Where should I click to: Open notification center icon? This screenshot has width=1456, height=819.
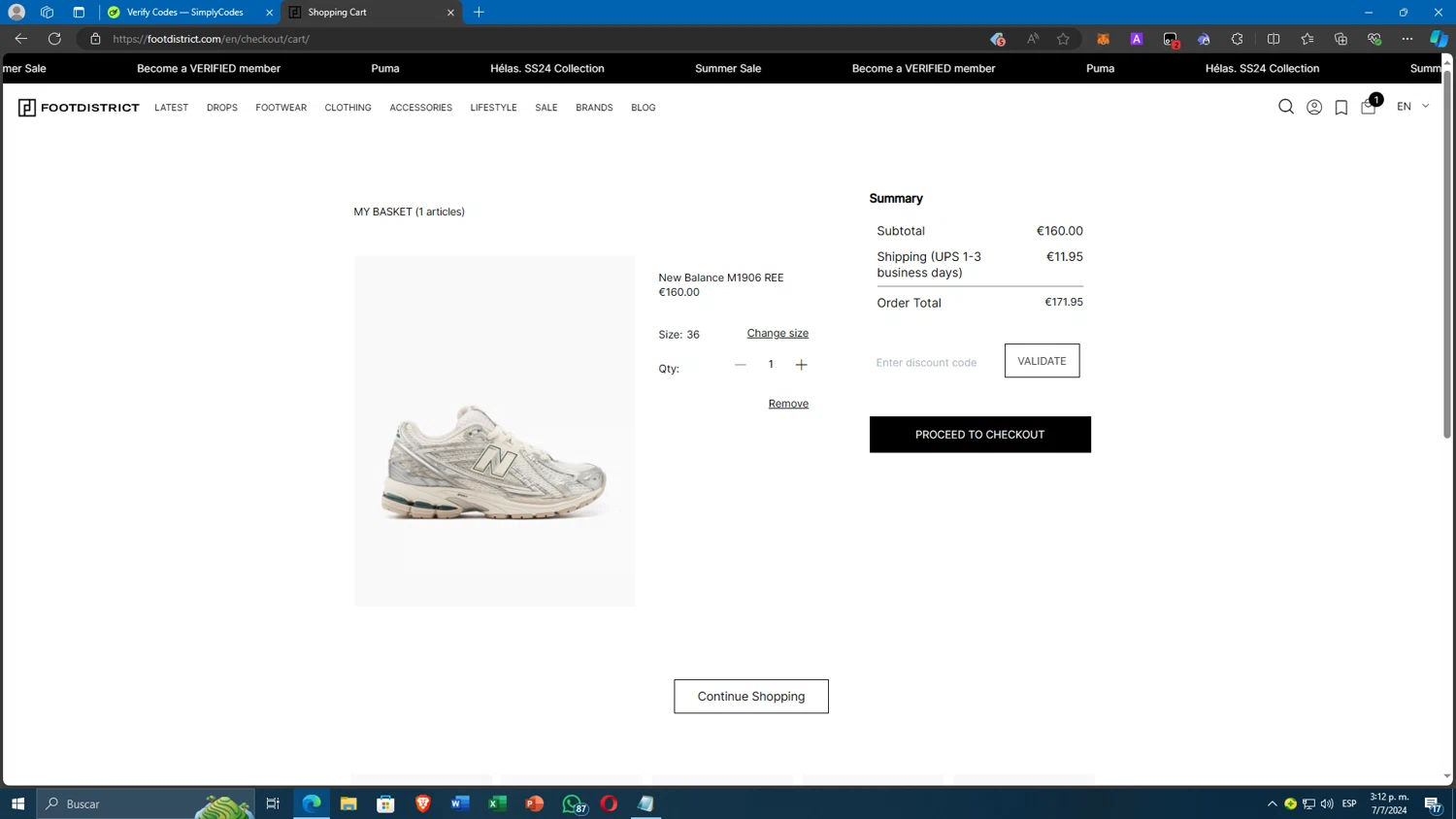tap(1433, 803)
